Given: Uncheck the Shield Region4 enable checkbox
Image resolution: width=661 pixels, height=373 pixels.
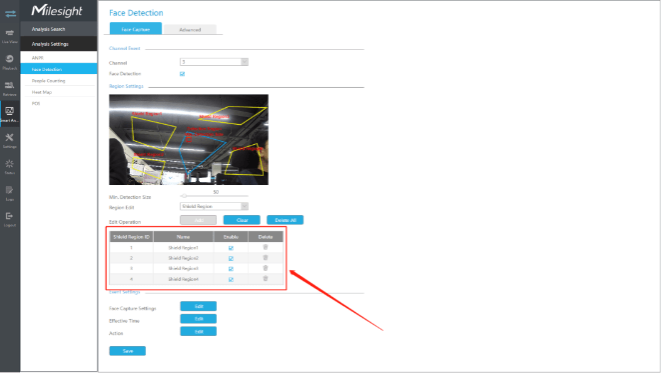Looking at the screenshot, I should [231, 279].
